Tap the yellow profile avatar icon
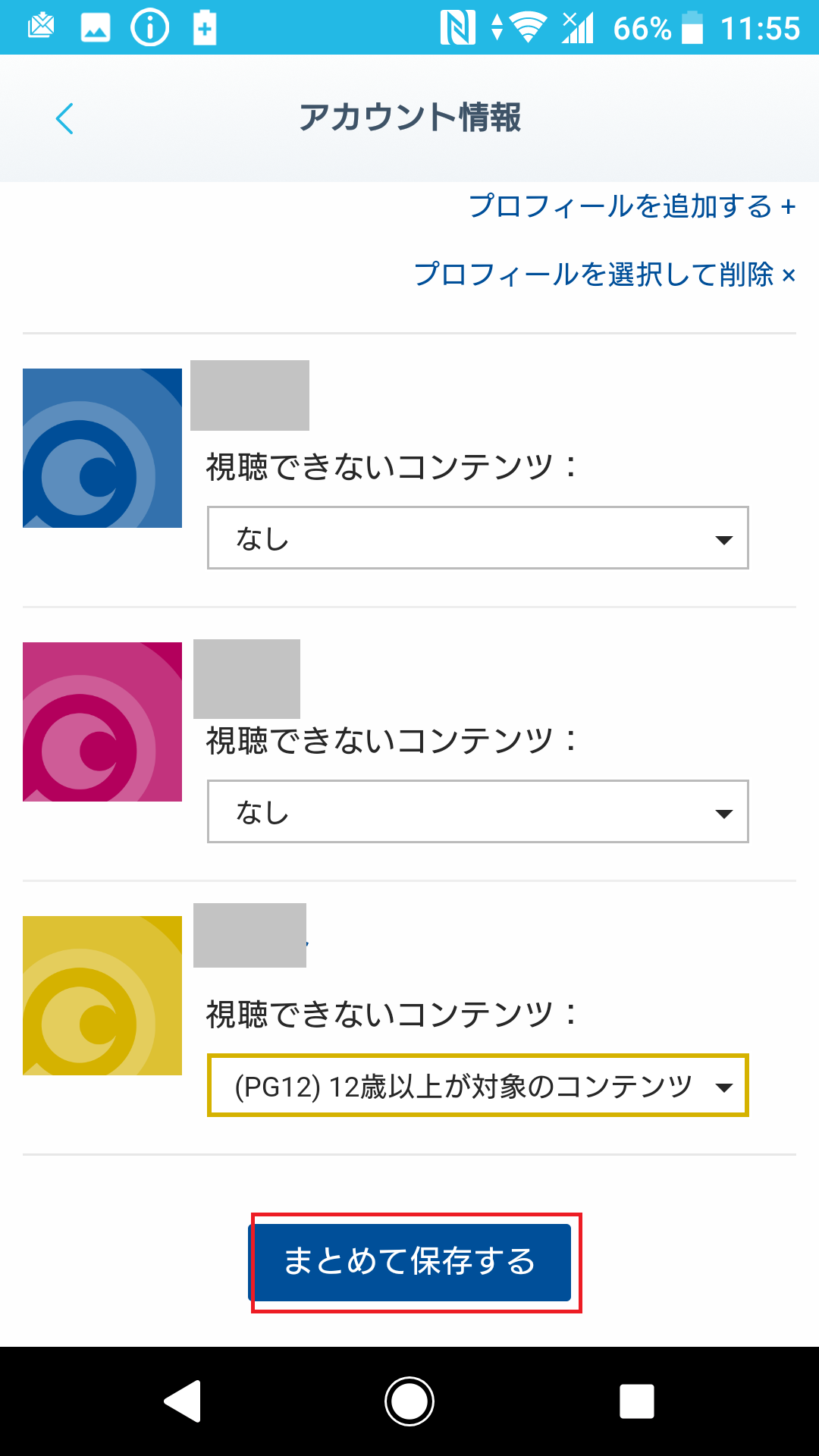 (102, 996)
